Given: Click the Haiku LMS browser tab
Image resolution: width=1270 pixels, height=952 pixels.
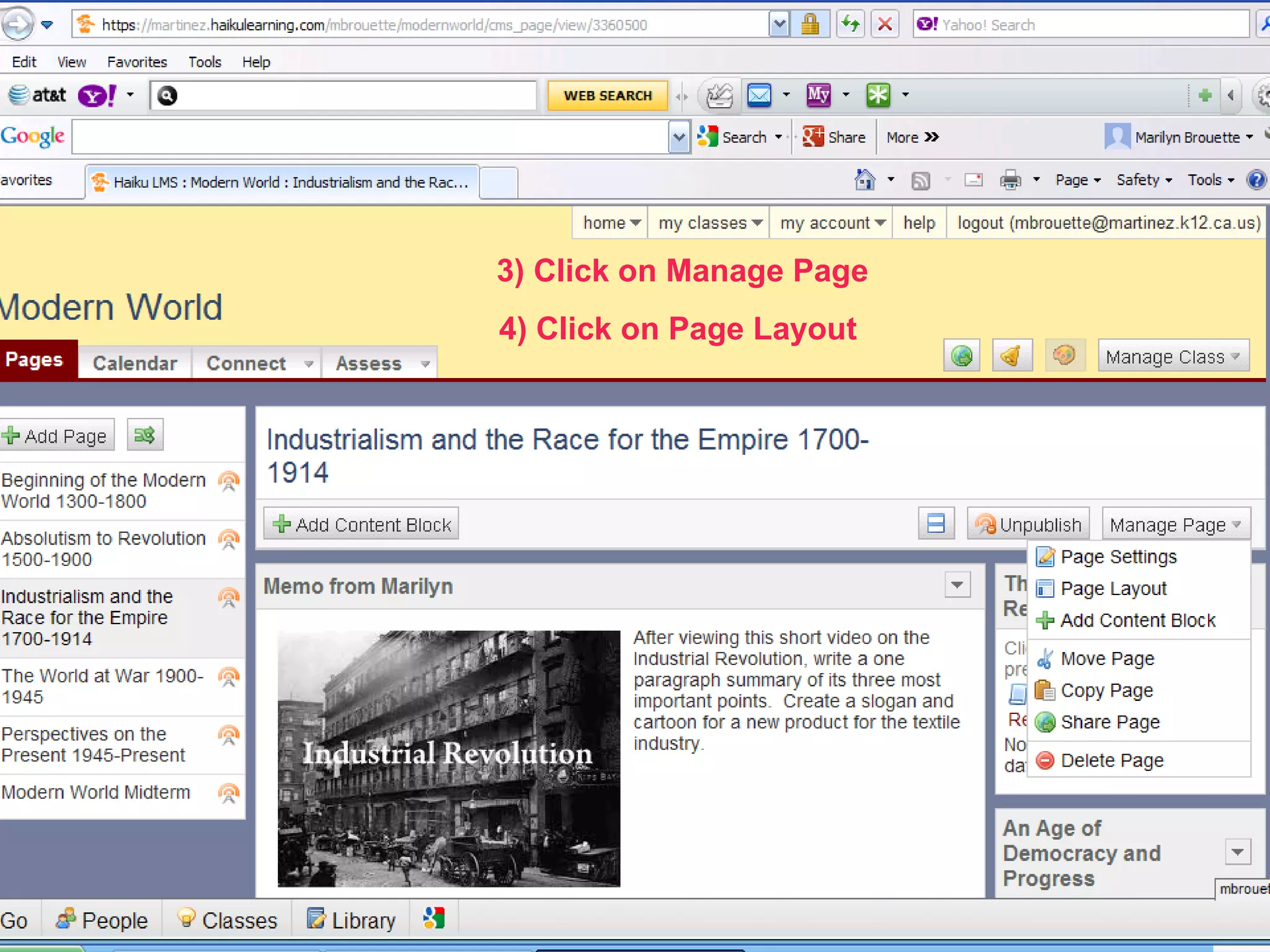Looking at the screenshot, I should pos(282,182).
